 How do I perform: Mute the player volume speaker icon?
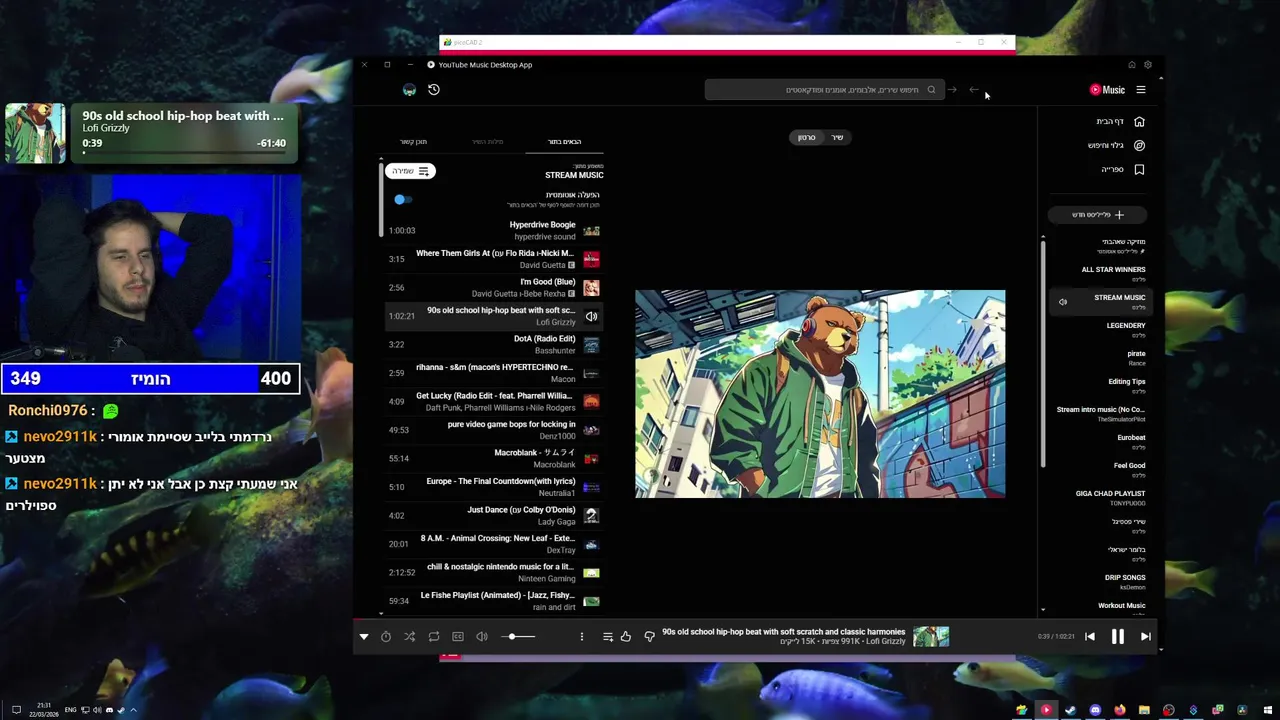482,636
